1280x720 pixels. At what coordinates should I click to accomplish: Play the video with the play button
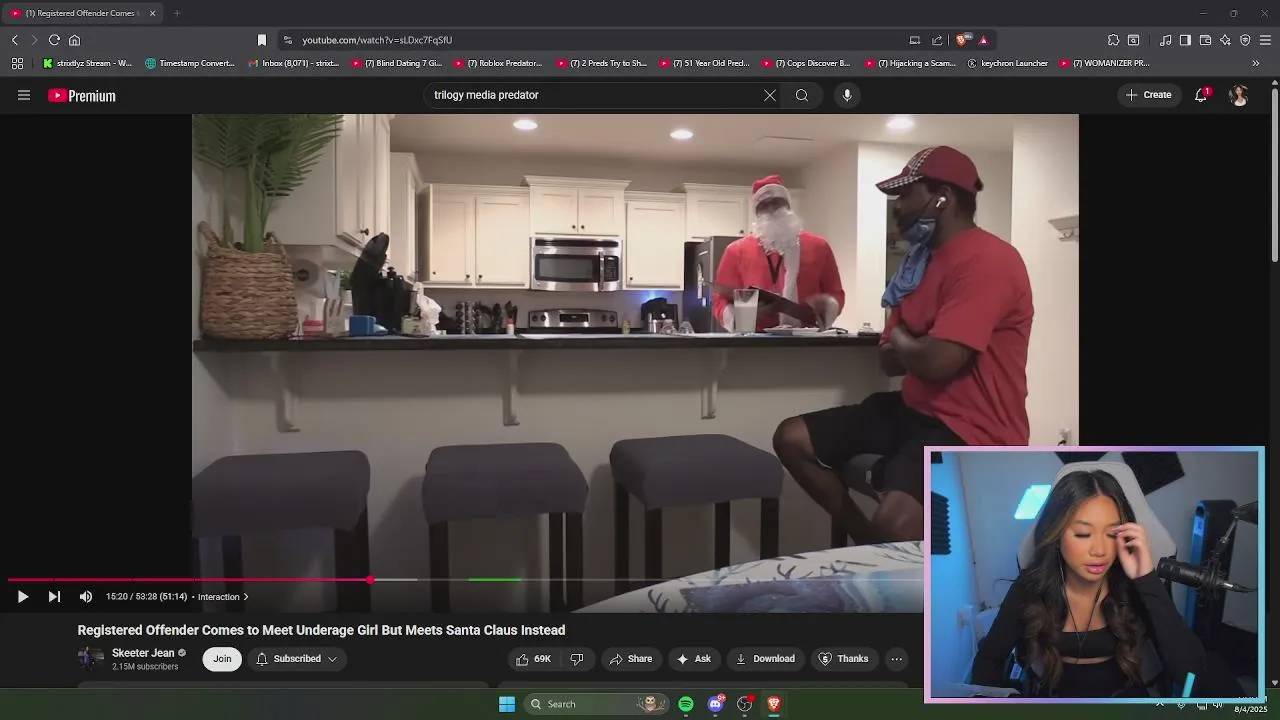(23, 597)
